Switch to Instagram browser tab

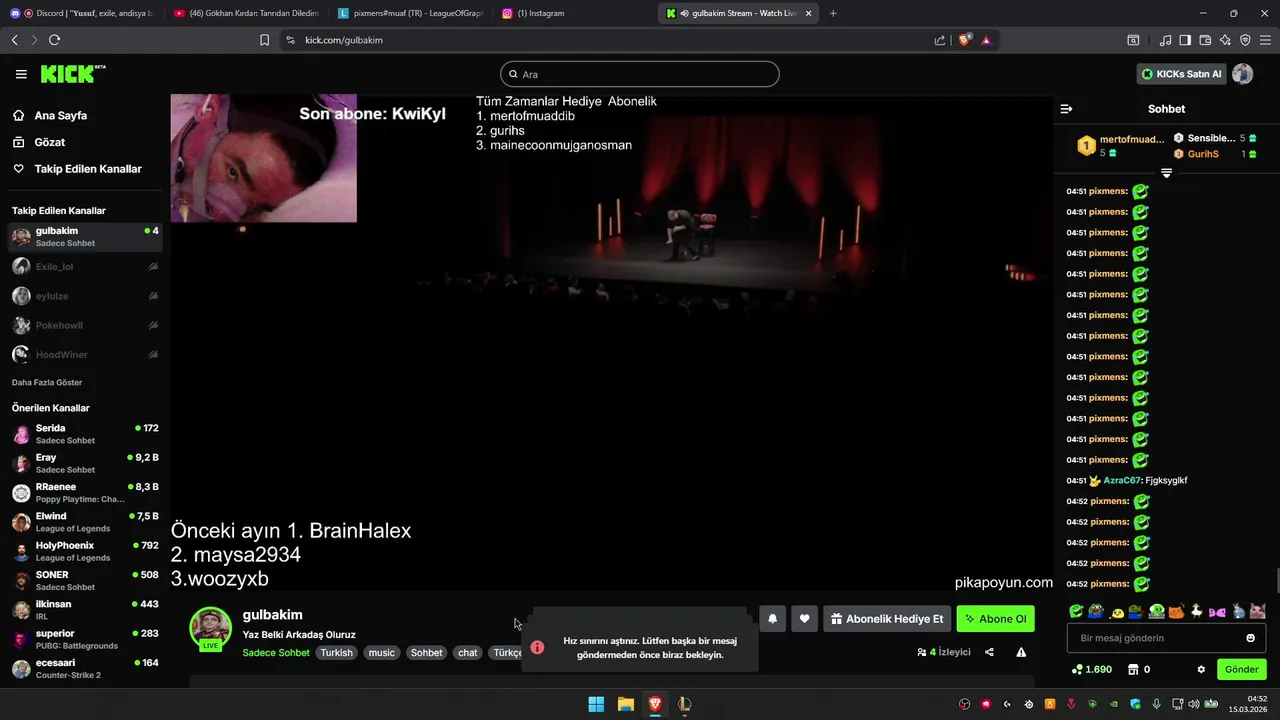(x=575, y=13)
